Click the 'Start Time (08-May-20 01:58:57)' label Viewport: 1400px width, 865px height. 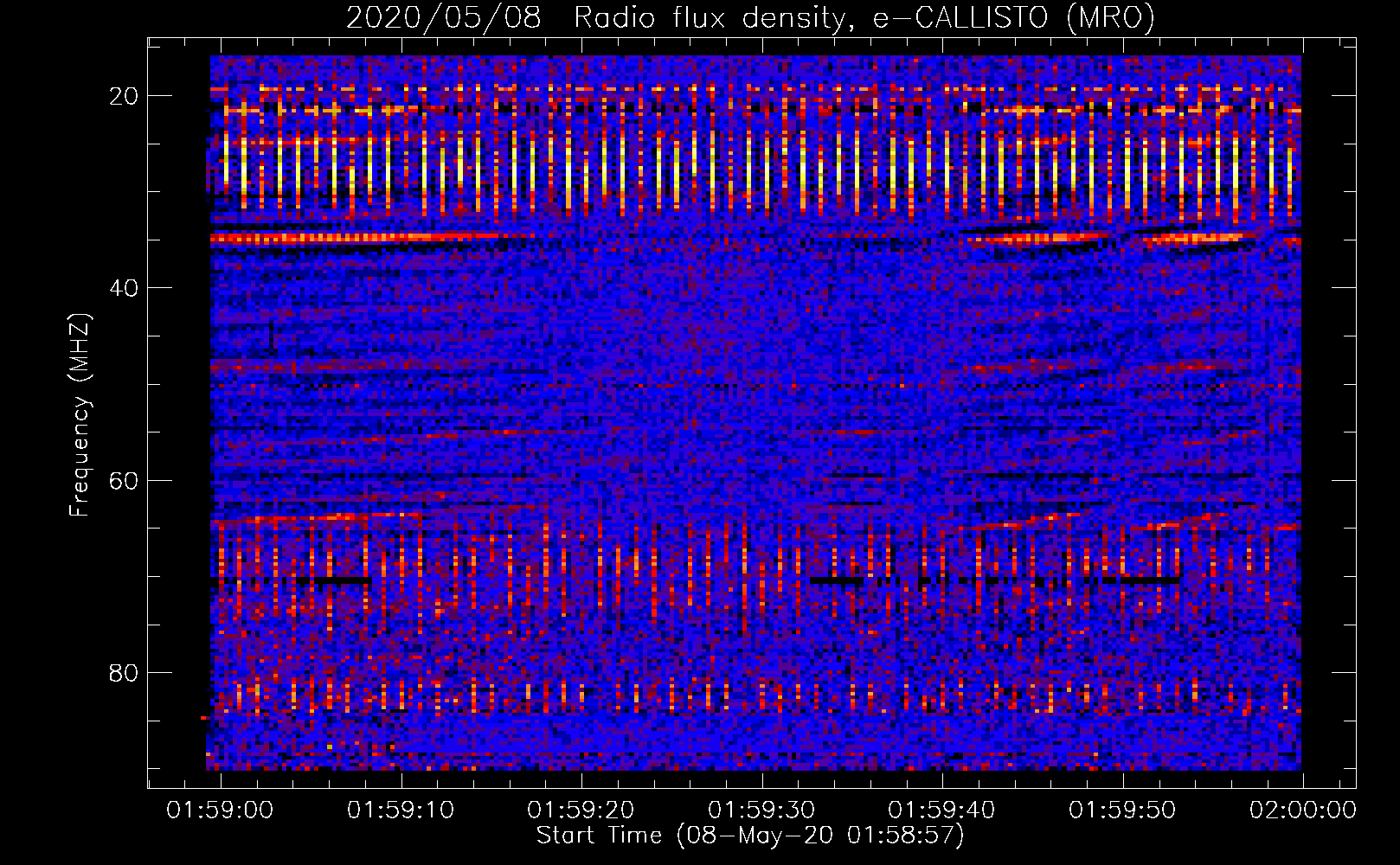(x=750, y=836)
